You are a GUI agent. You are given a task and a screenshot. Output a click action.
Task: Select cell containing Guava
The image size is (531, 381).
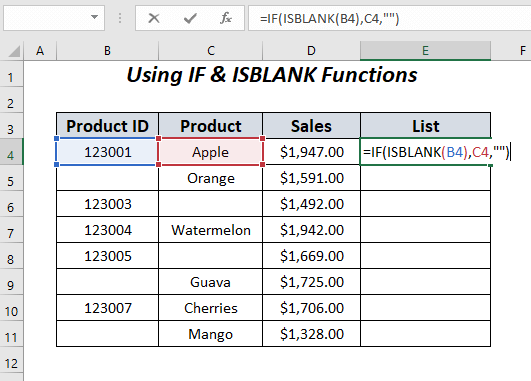tap(211, 282)
